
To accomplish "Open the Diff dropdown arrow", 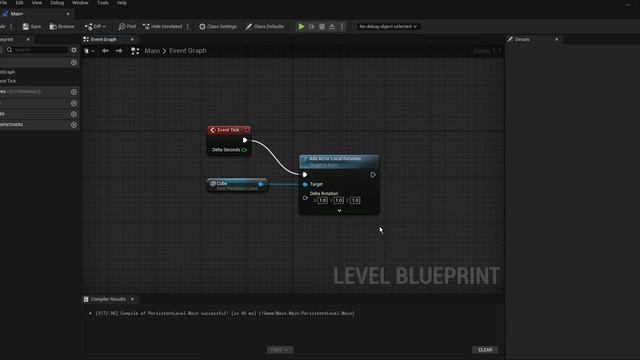I will 104,27.
